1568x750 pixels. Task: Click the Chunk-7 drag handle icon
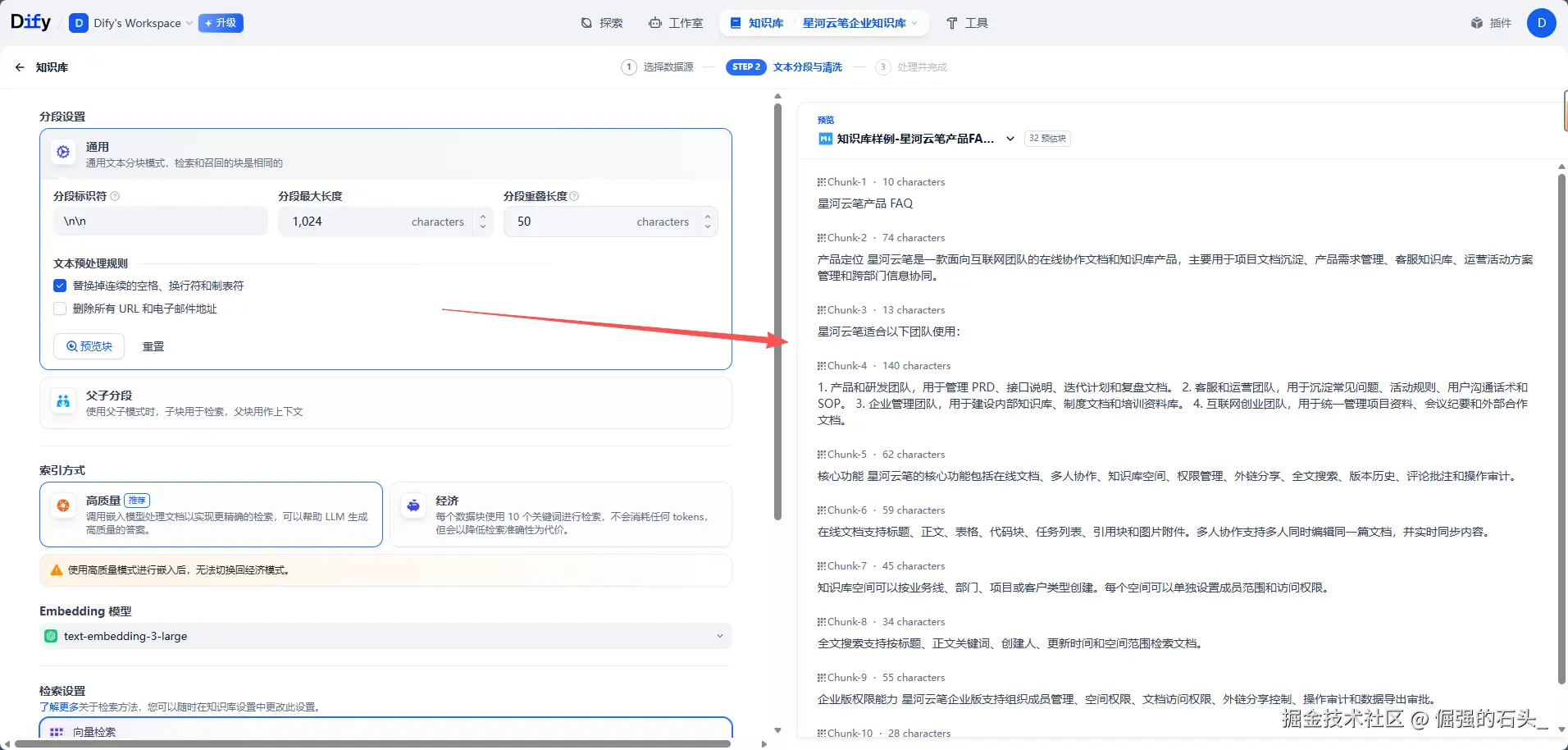[821, 566]
